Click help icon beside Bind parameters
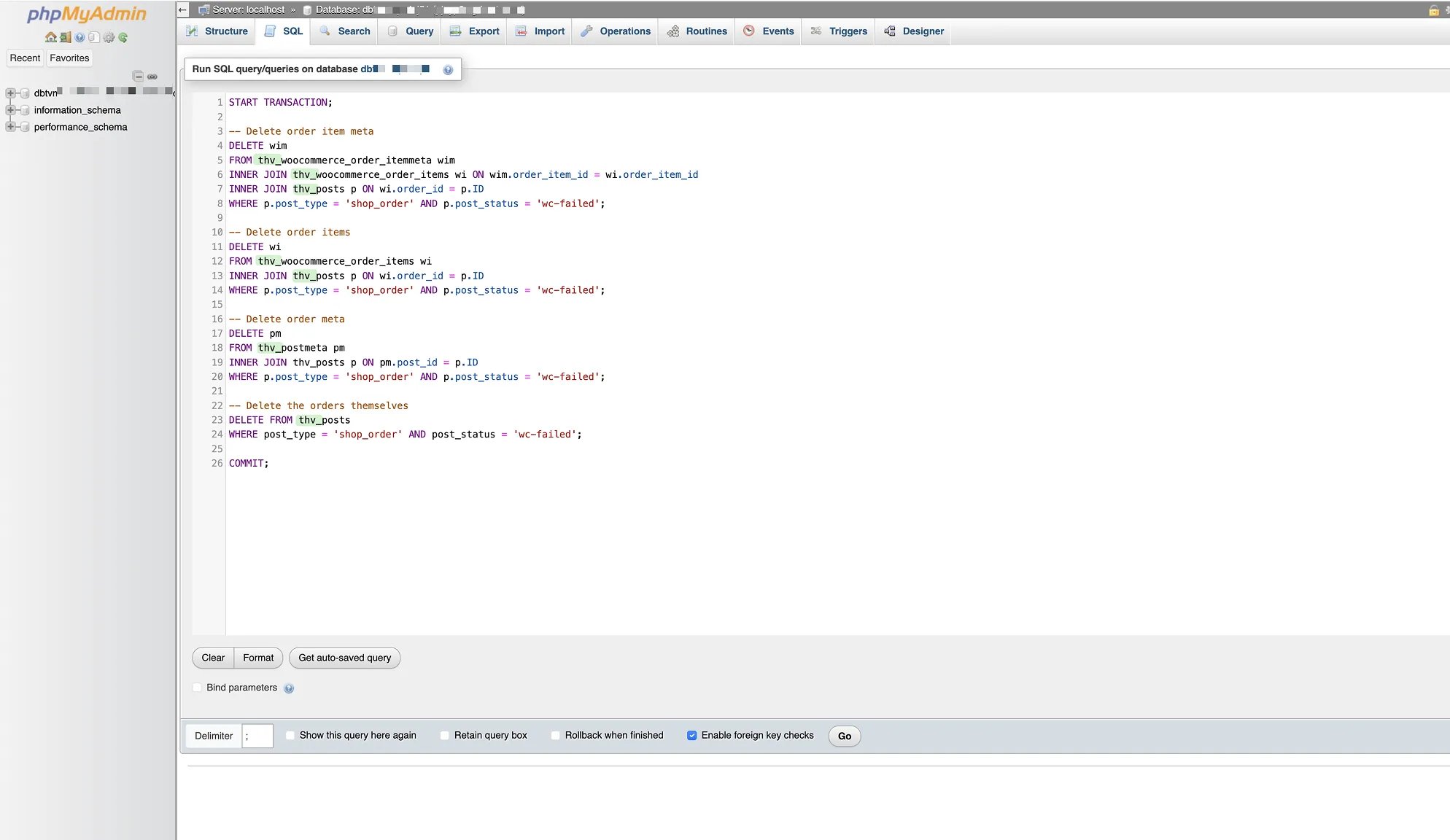 pos(289,688)
